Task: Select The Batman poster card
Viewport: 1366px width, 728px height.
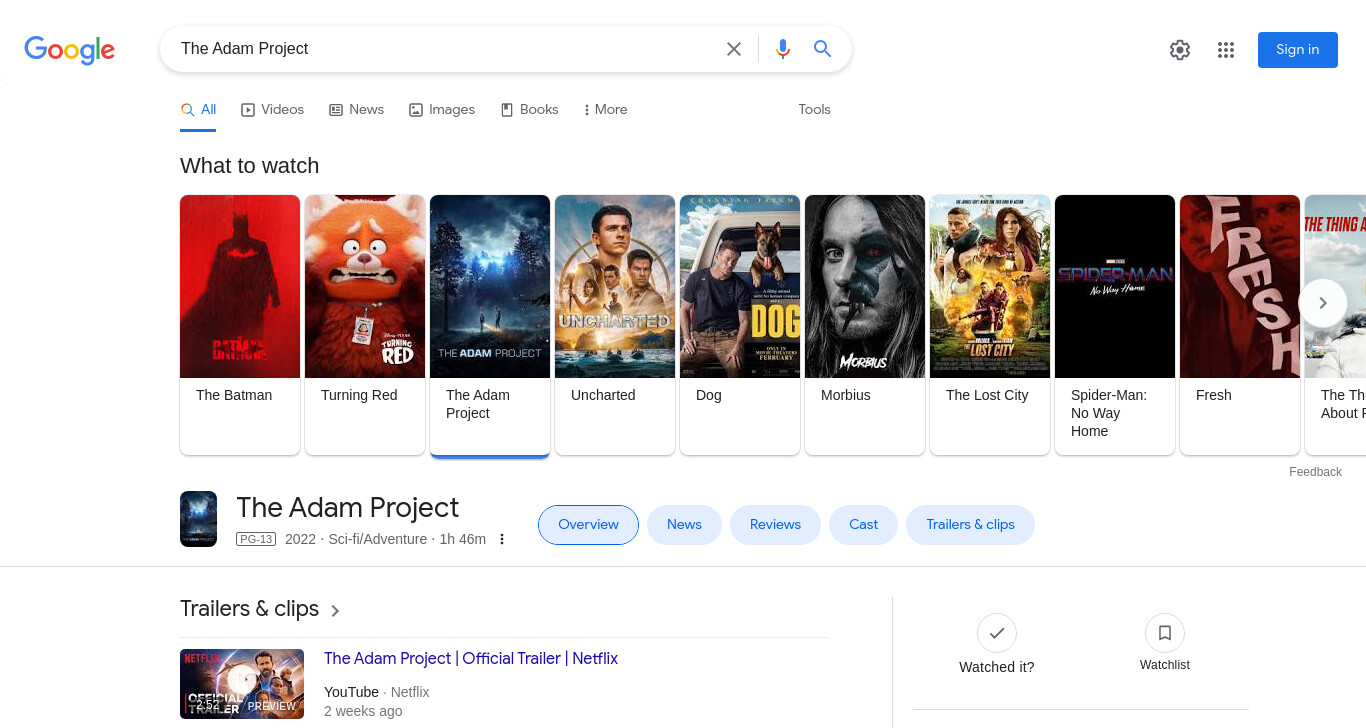Action: click(240, 324)
